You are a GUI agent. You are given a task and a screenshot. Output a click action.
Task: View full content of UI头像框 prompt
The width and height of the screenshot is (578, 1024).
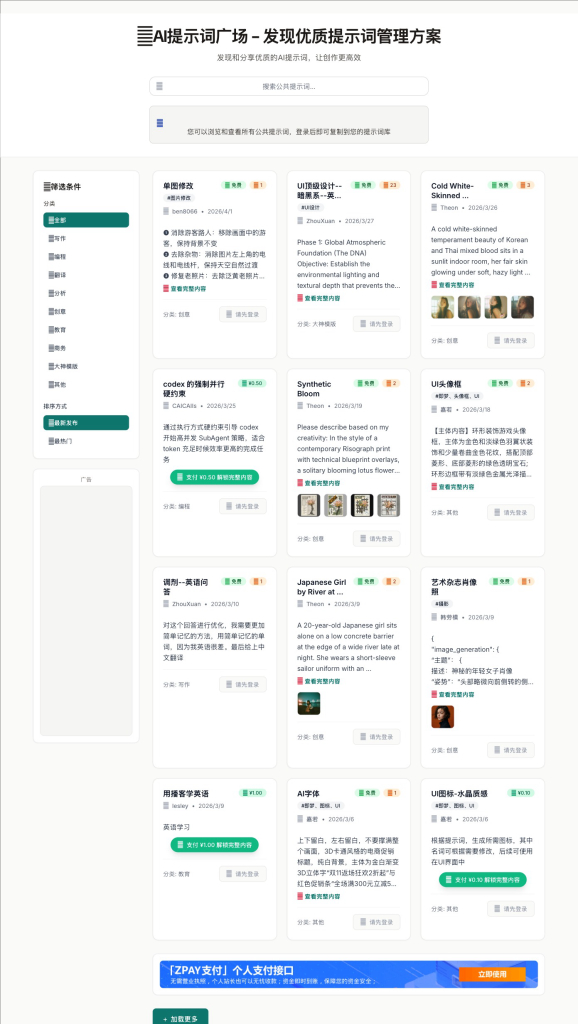point(453,487)
